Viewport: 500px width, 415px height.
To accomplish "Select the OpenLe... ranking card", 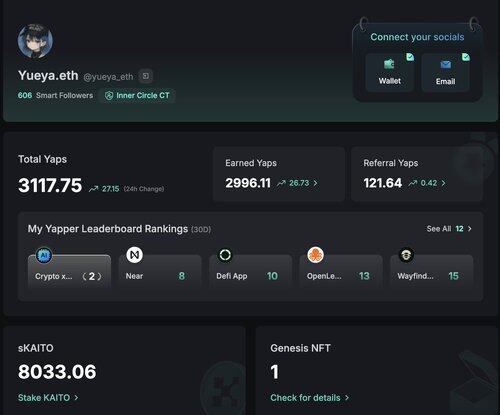I will click(341, 272).
